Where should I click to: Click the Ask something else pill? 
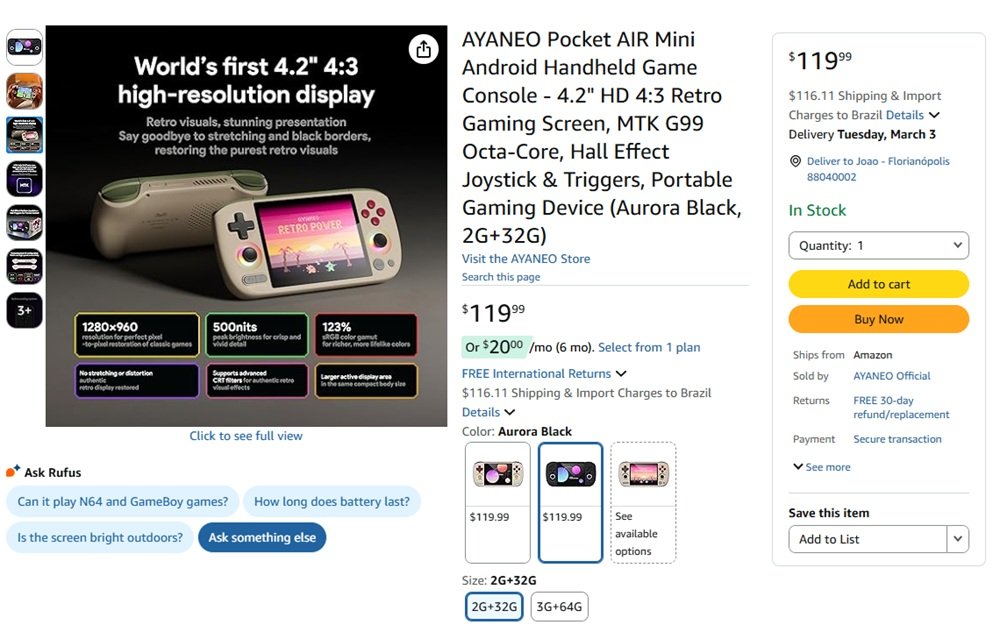[262, 537]
